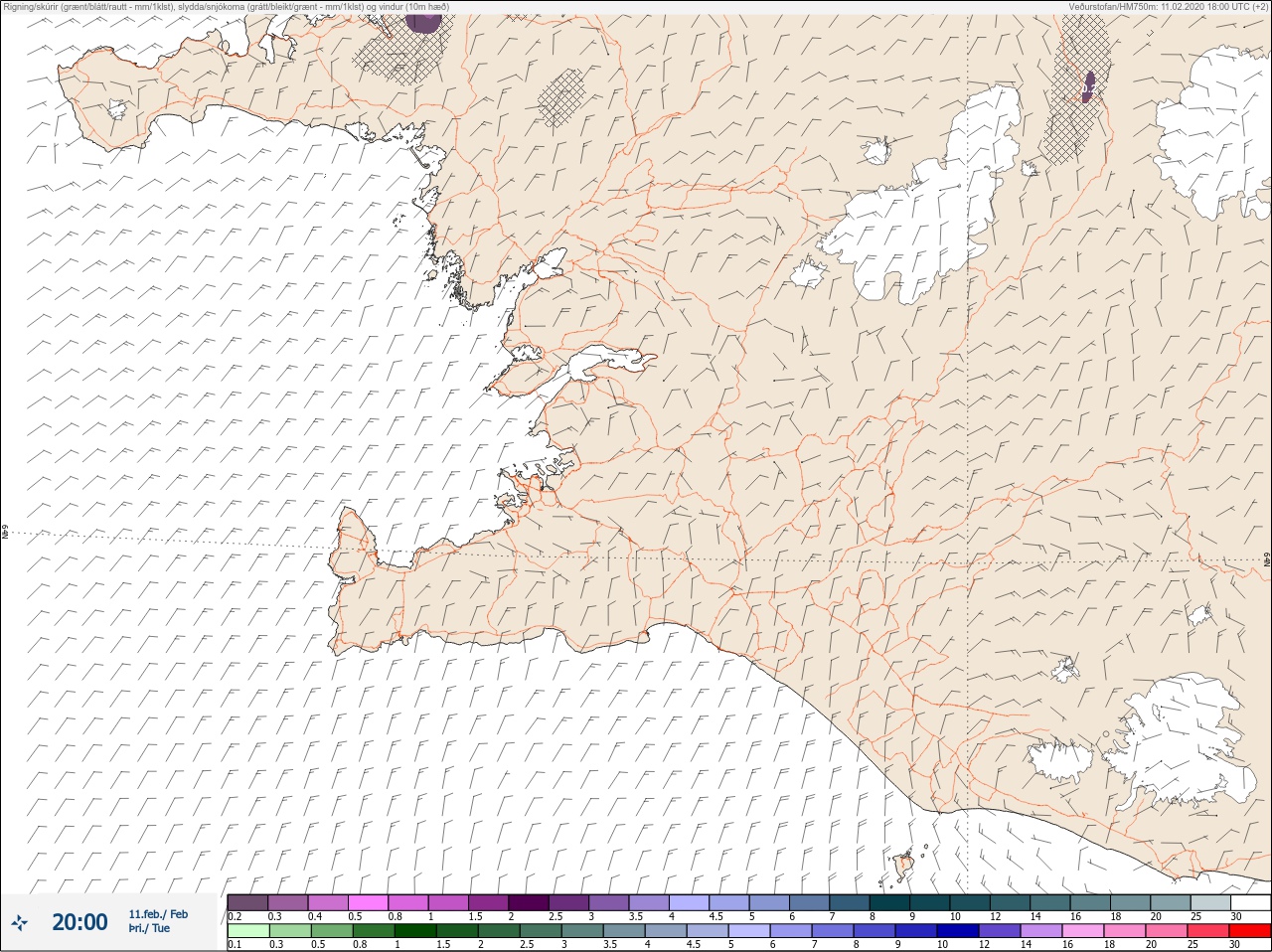
Task: Pick the darkest purple top-row swatch at 2
Action: coord(530,902)
